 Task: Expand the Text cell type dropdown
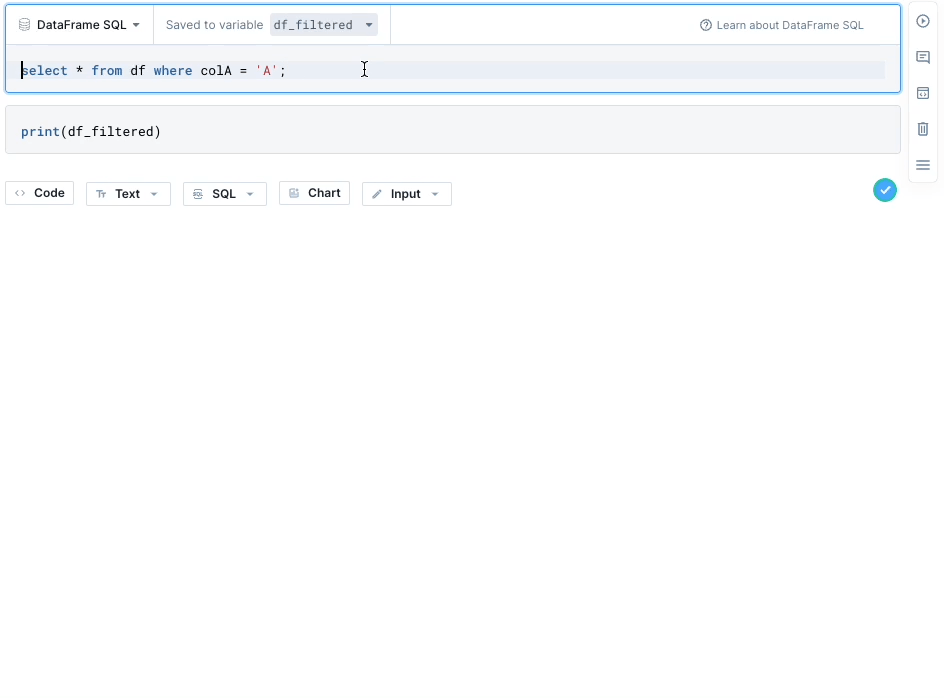tap(128, 194)
